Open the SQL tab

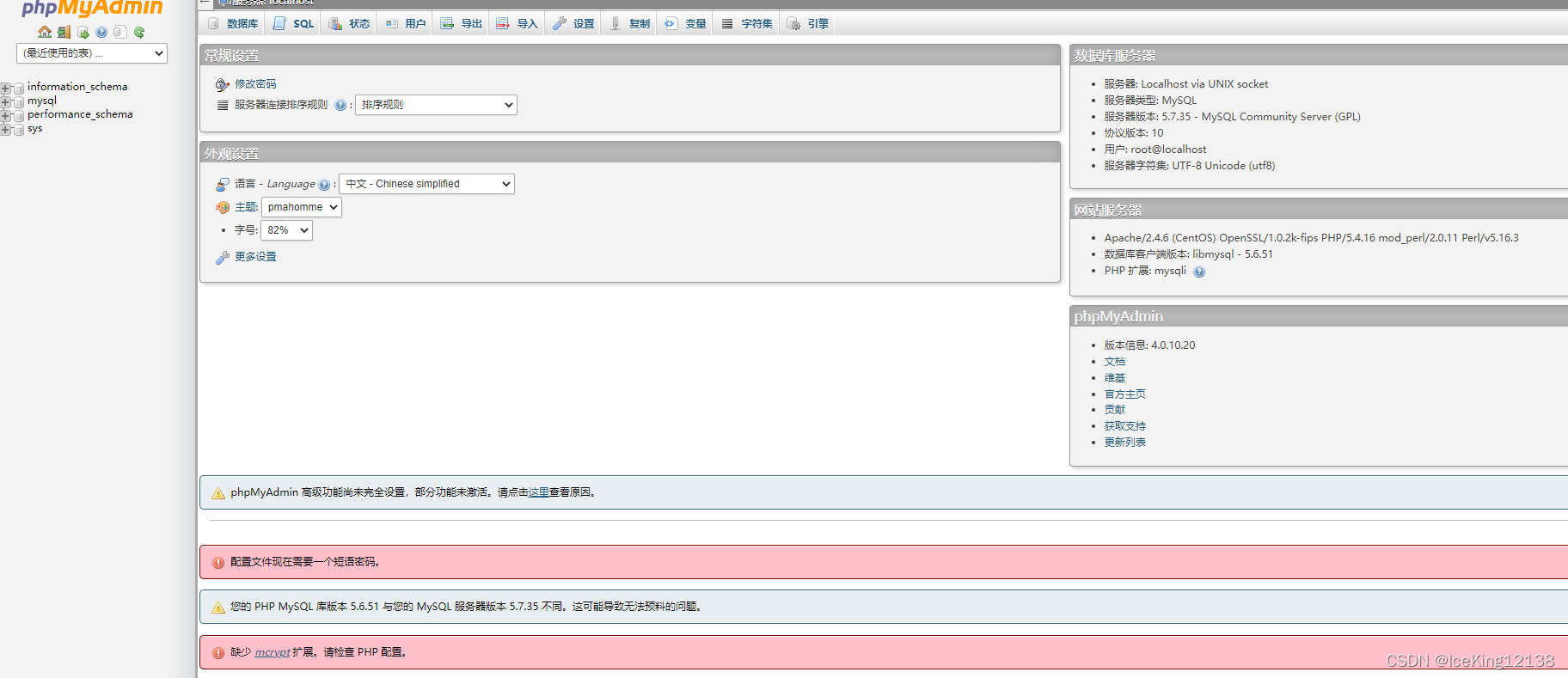[x=293, y=23]
